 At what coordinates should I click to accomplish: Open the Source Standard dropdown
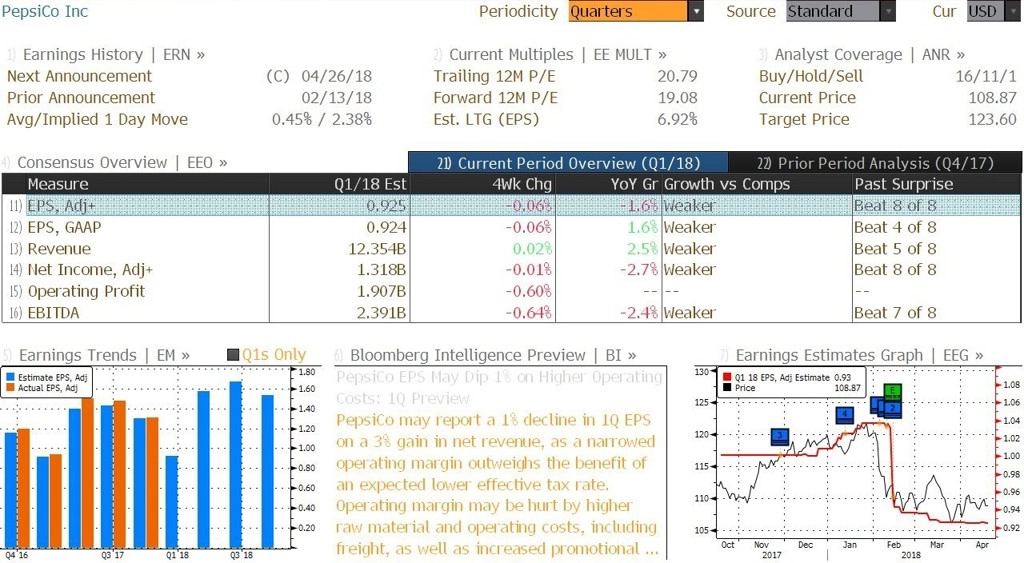[x=840, y=12]
